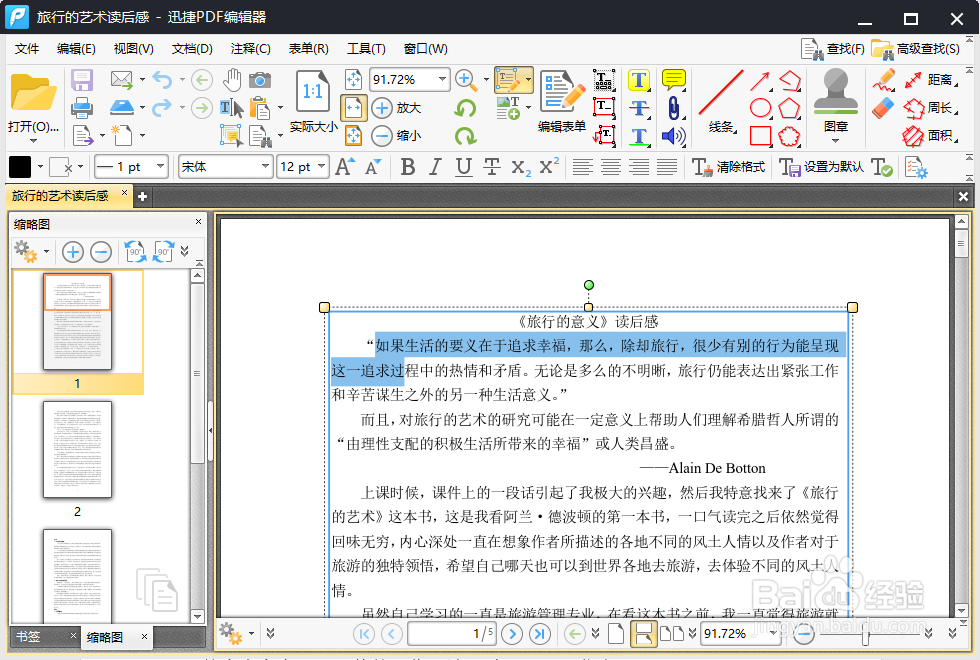Select the 图章 (Stamp) tool

[x=836, y=93]
